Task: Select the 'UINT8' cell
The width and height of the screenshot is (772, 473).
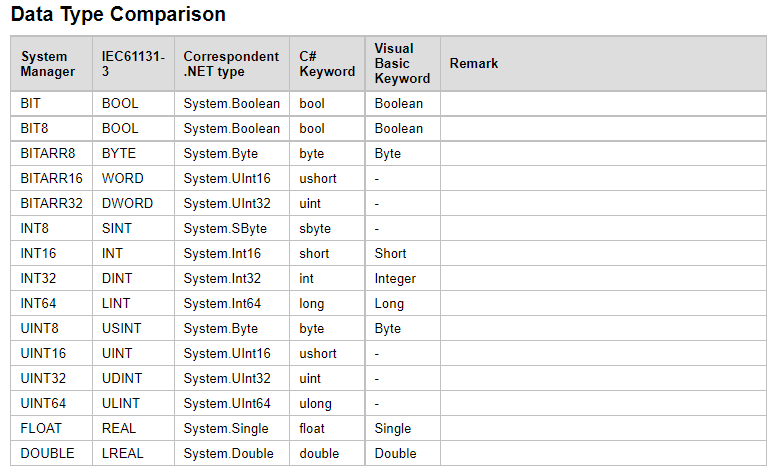Action: coord(51,328)
